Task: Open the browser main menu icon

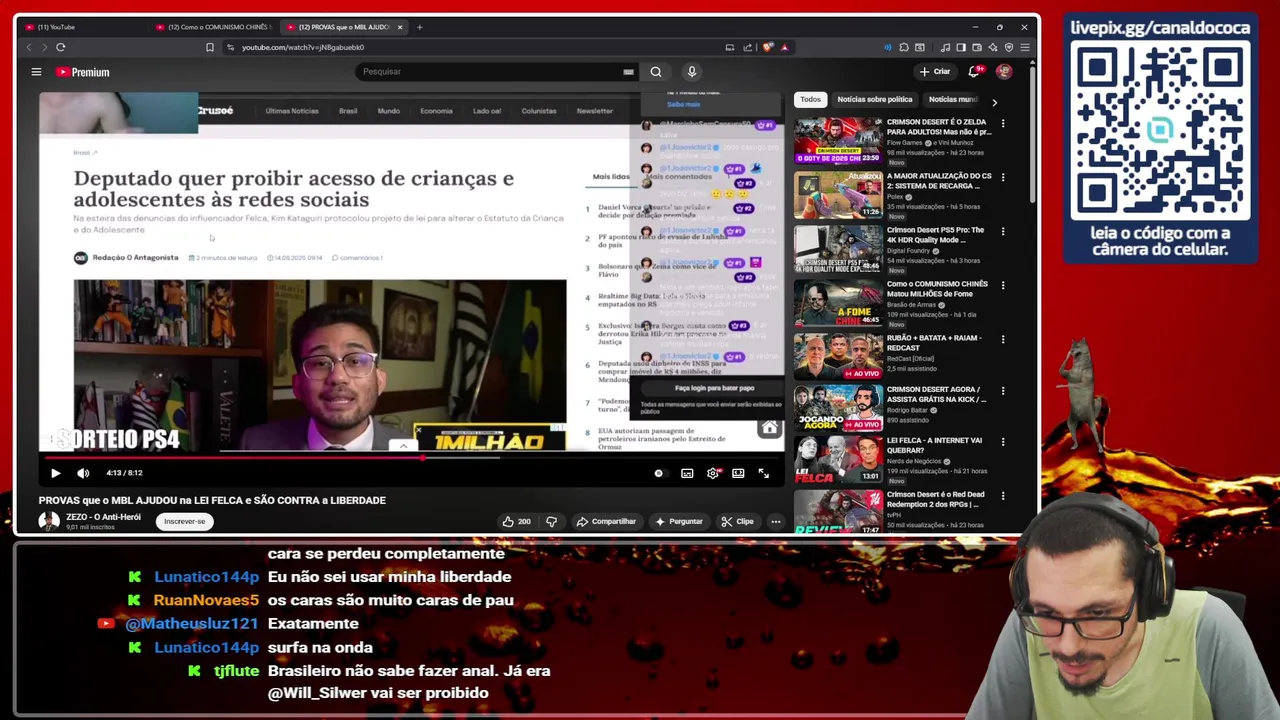Action: coord(1025,47)
